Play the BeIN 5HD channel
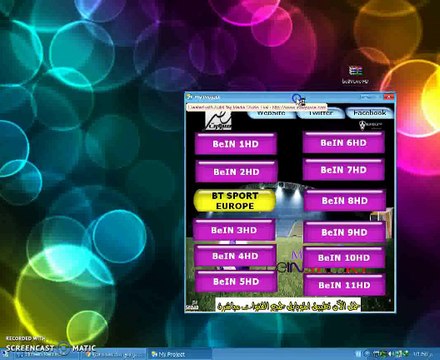Viewport: 440px width, 360px height. tap(236, 281)
